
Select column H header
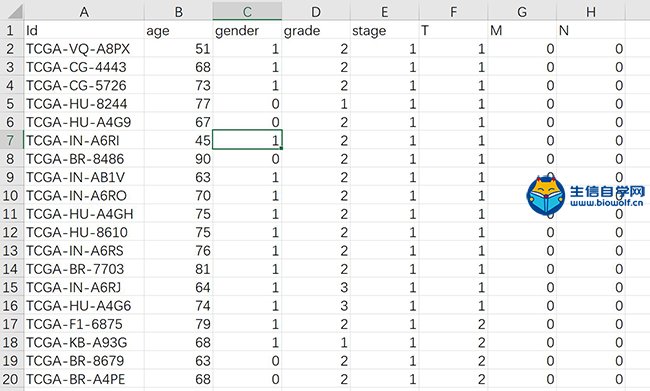[591, 12]
